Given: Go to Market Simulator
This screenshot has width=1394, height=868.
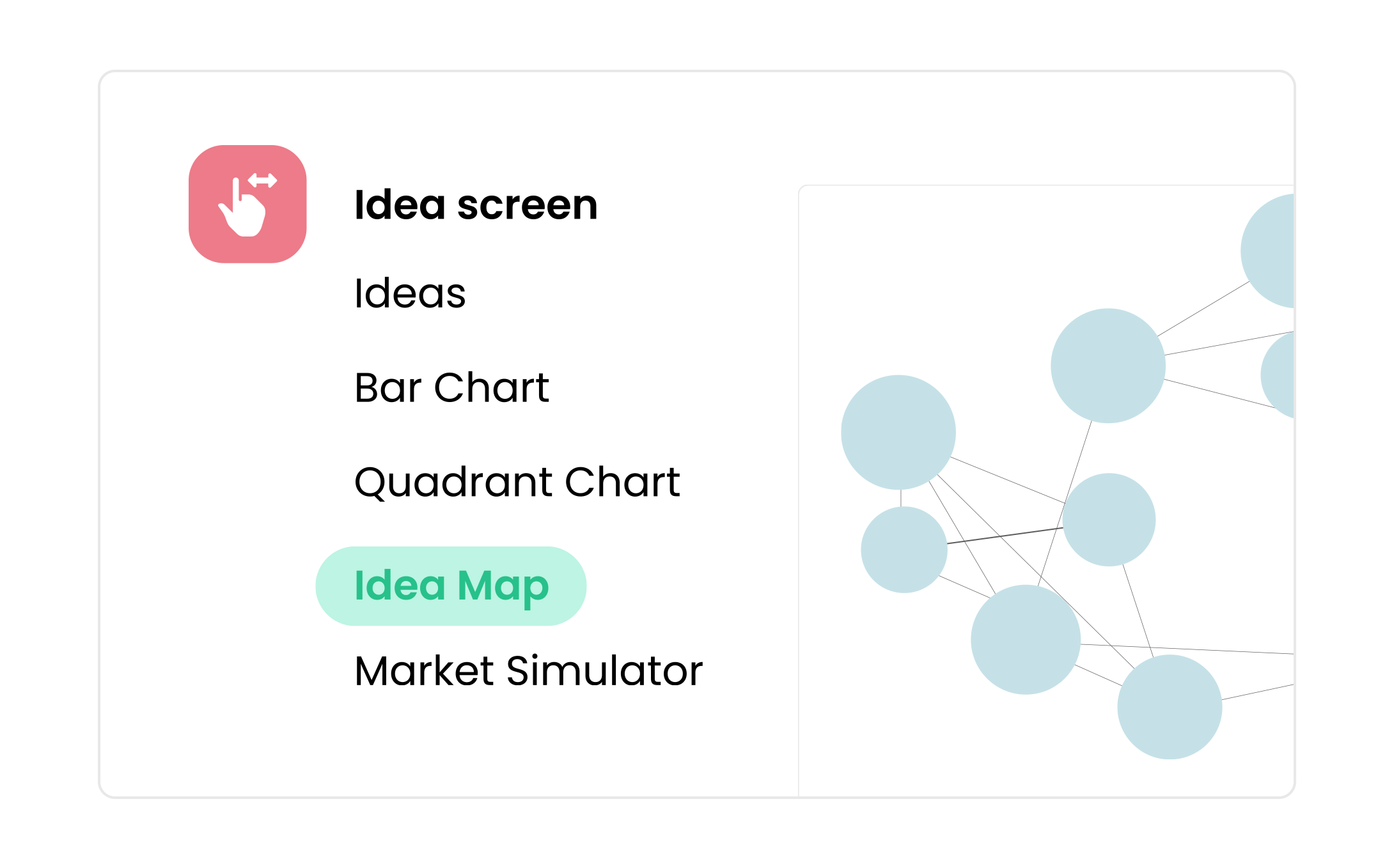Looking at the screenshot, I should 528,670.
